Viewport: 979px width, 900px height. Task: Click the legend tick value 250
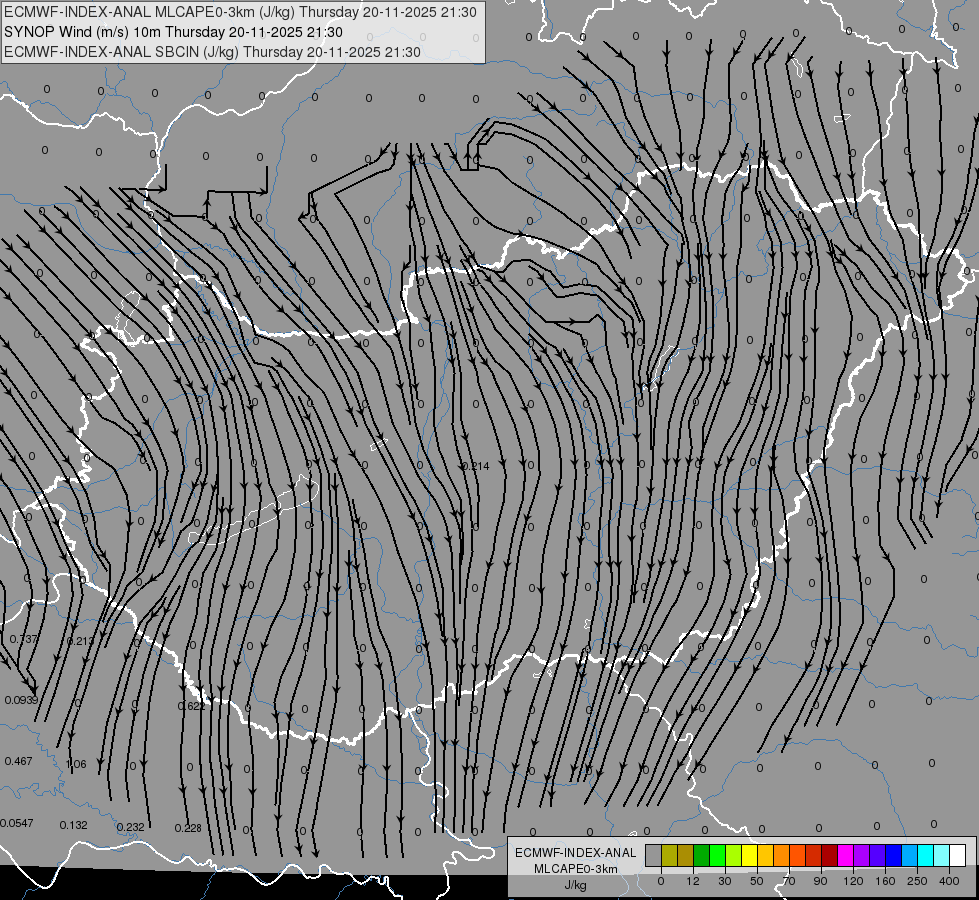(x=917, y=881)
